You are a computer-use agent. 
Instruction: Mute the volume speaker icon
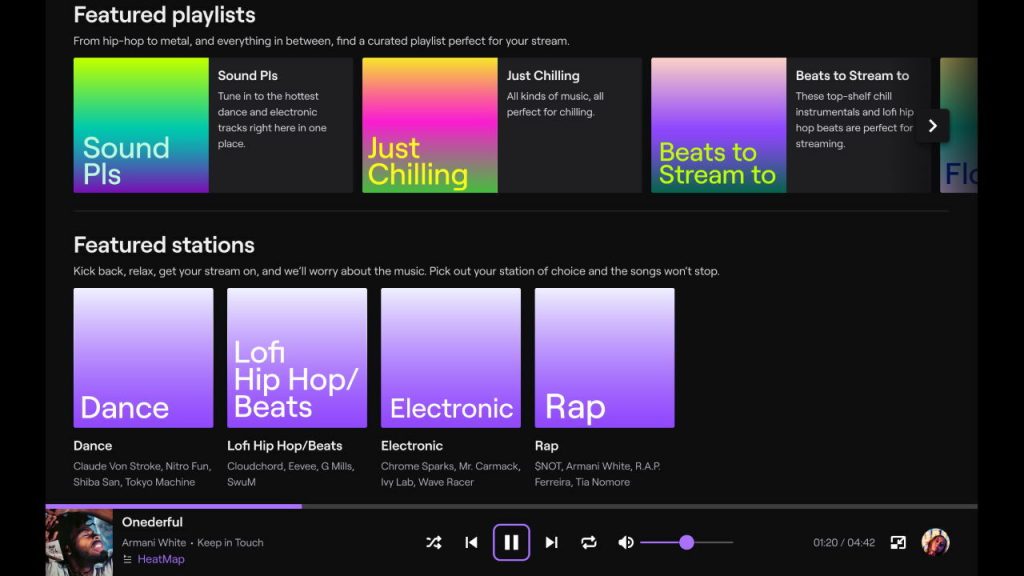pos(626,542)
